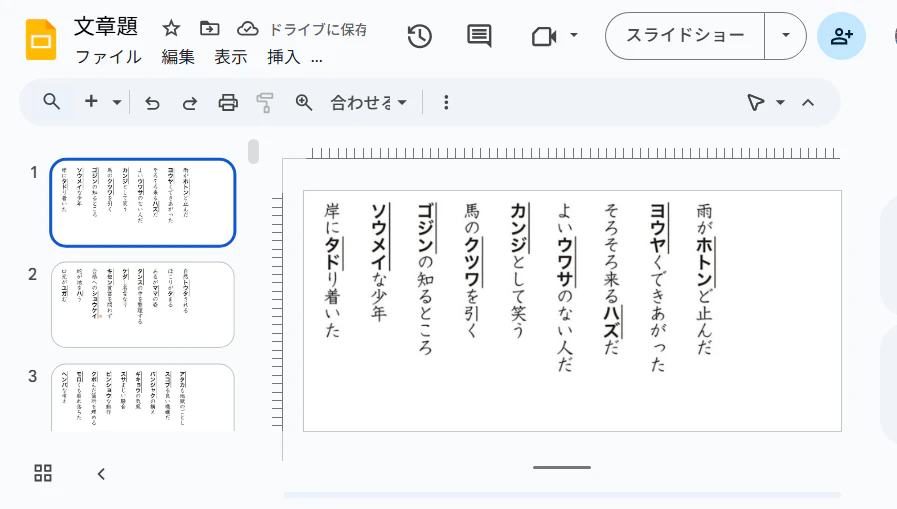The image size is (897, 509).
Task: Open the 編集 menu
Action: [x=178, y=57]
